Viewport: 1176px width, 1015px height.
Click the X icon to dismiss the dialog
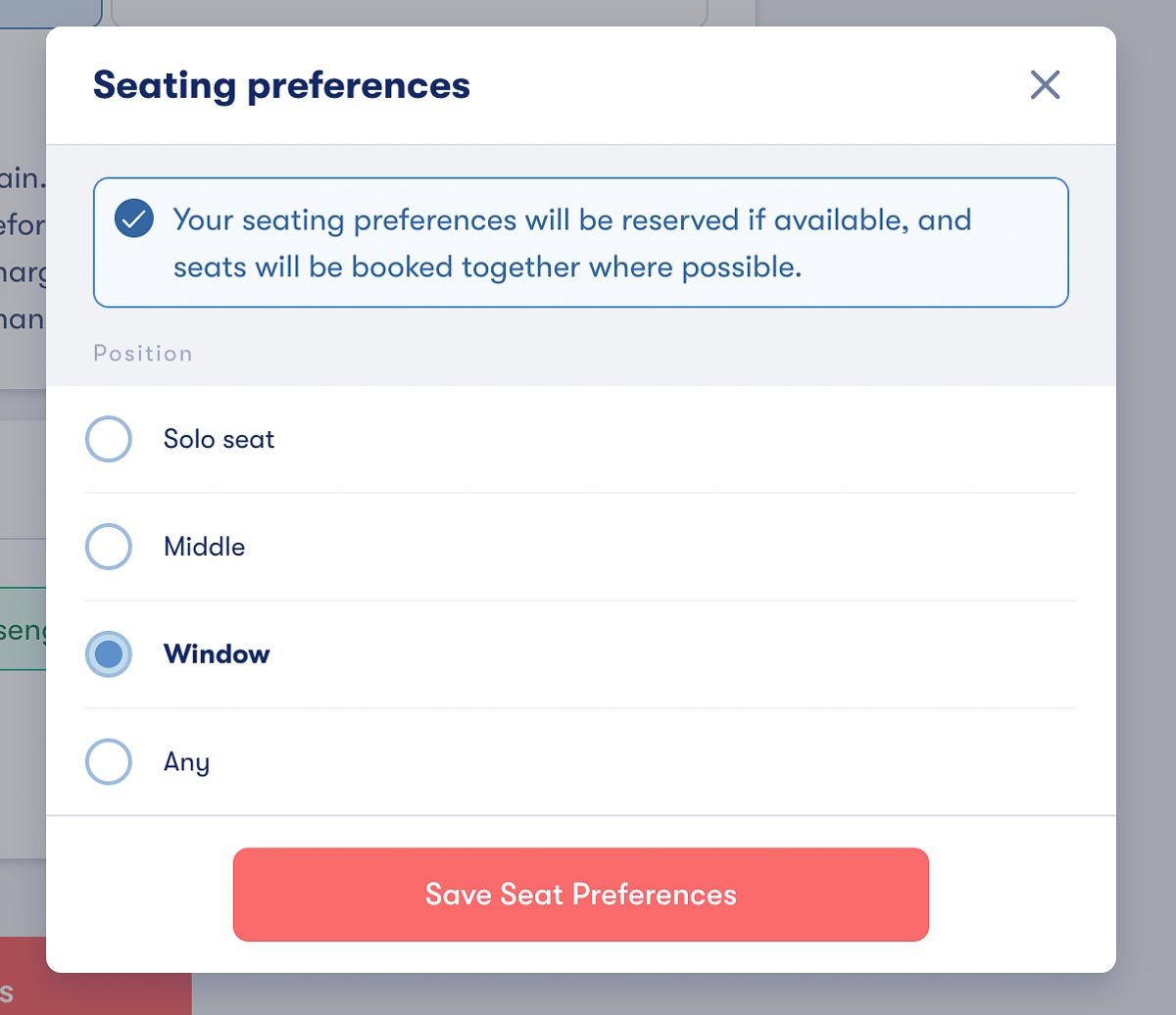coord(1045,85)
